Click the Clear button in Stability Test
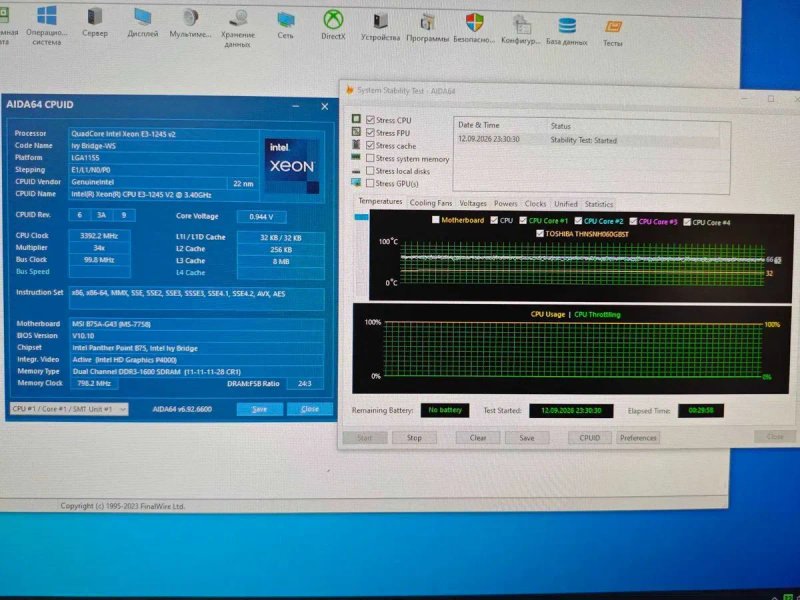This screenshot has height=600, width=800. 478,438
